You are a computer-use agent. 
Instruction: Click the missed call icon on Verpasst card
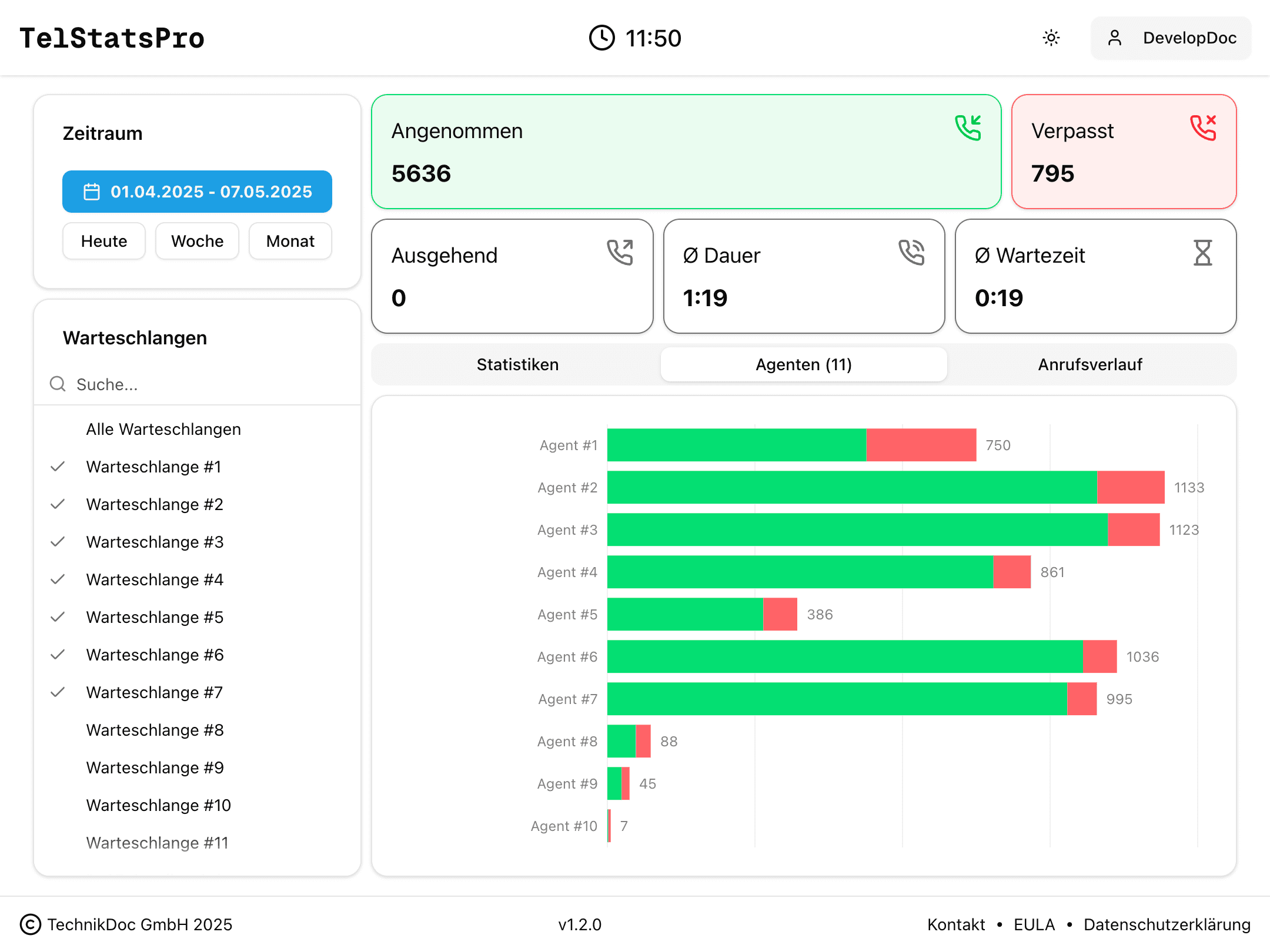coord(1203,128)
